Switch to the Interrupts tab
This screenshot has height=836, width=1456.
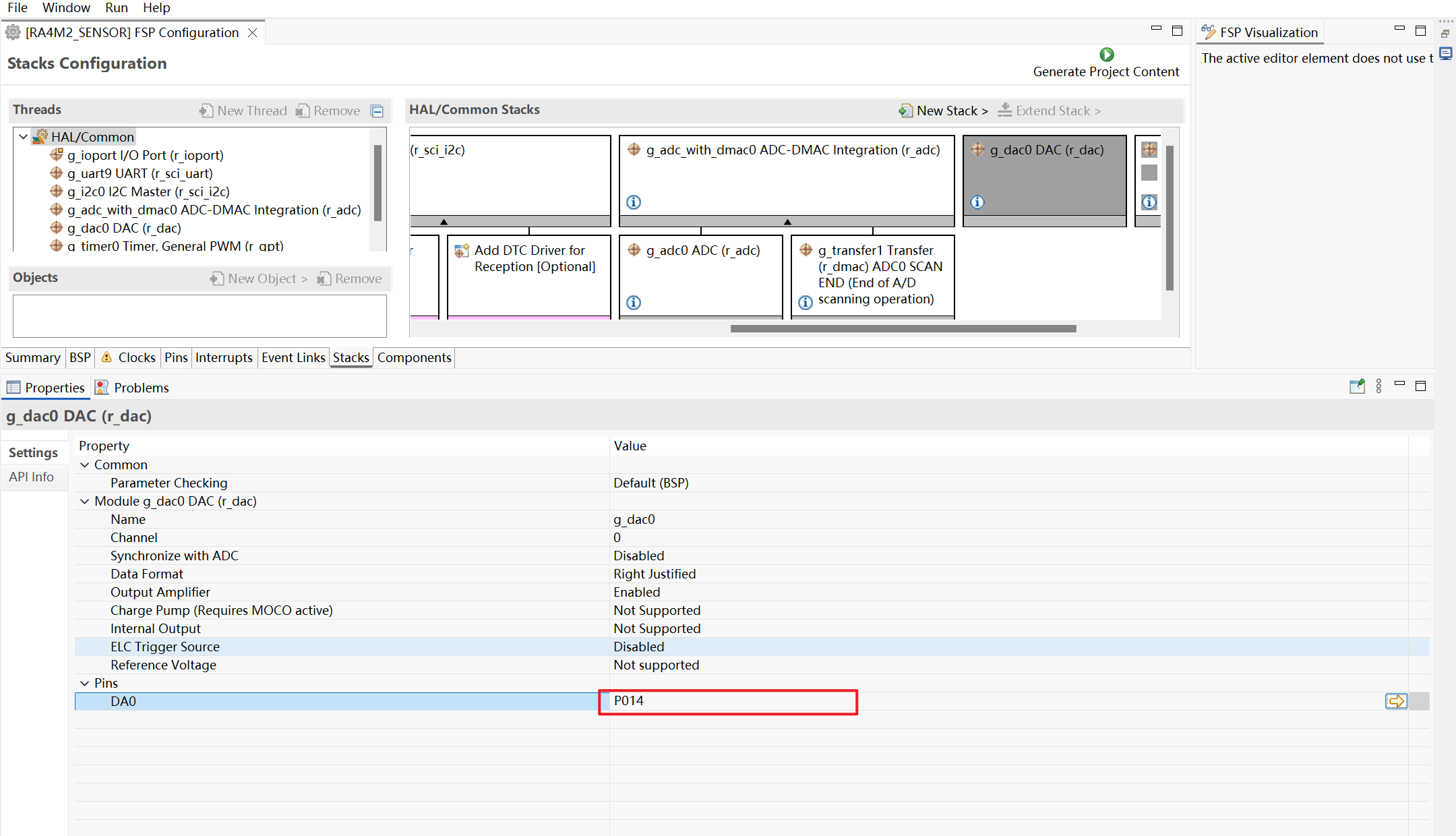point(224,357)
